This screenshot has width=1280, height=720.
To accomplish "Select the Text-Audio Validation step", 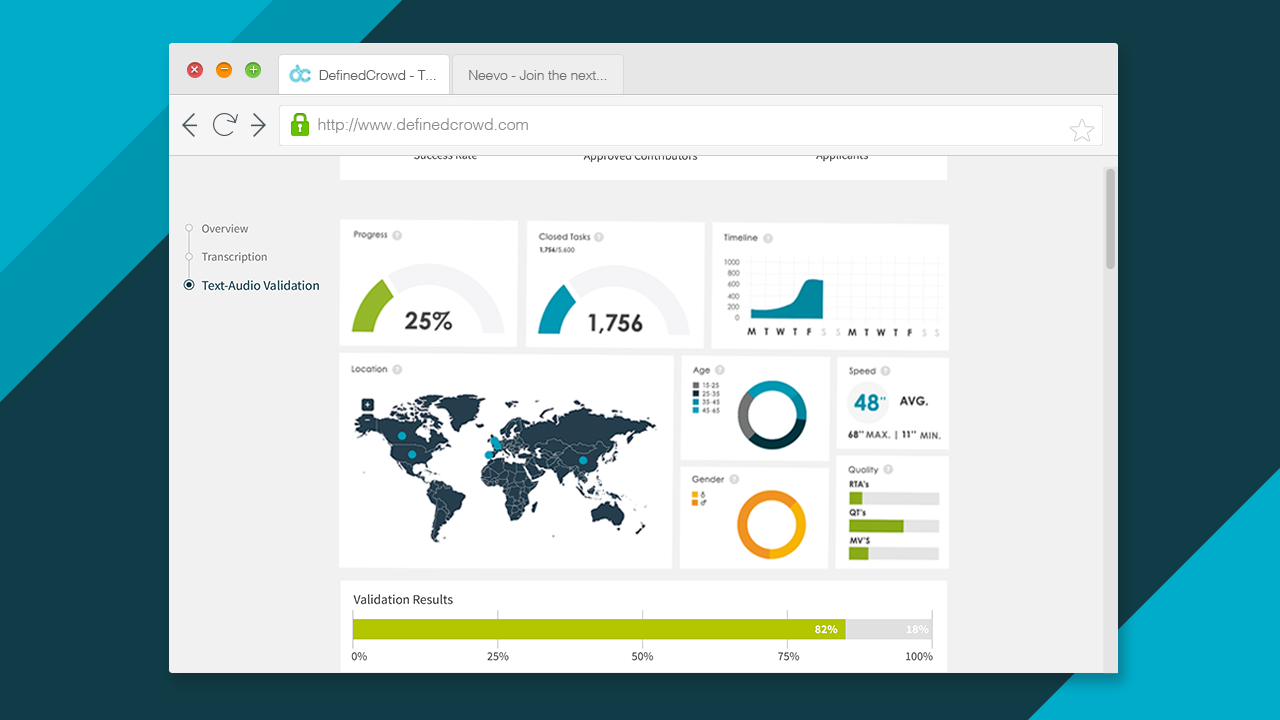I will tap(260, 286).
